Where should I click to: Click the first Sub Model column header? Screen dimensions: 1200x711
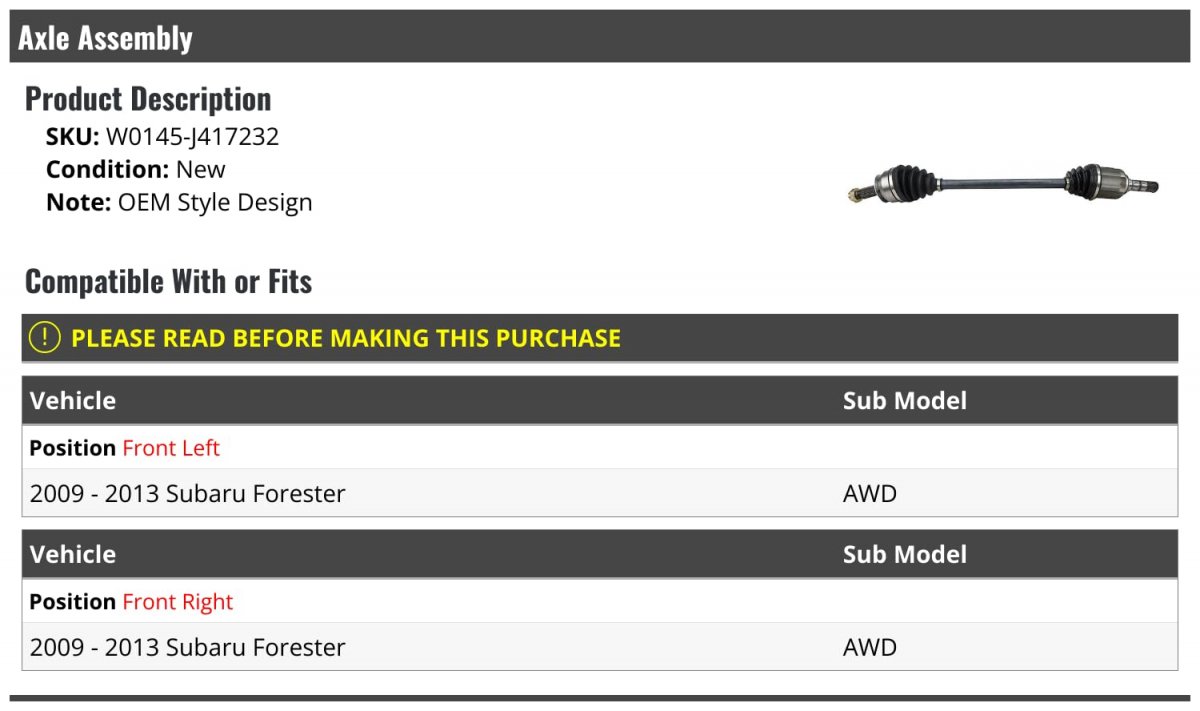point(905,401)
